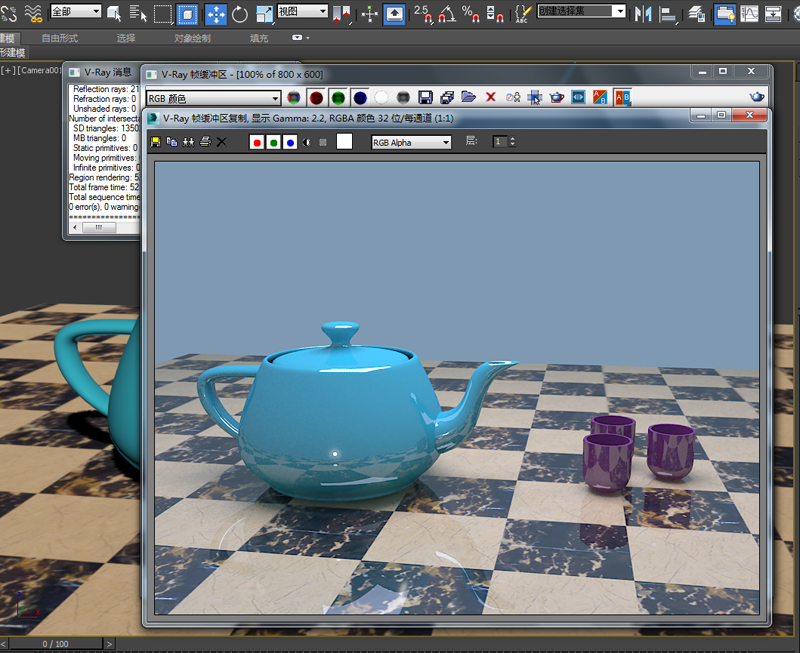The image size is (800, 653).
Task: Toggle the green channel in cloned buffer window
Action: (x=273, y=142)
